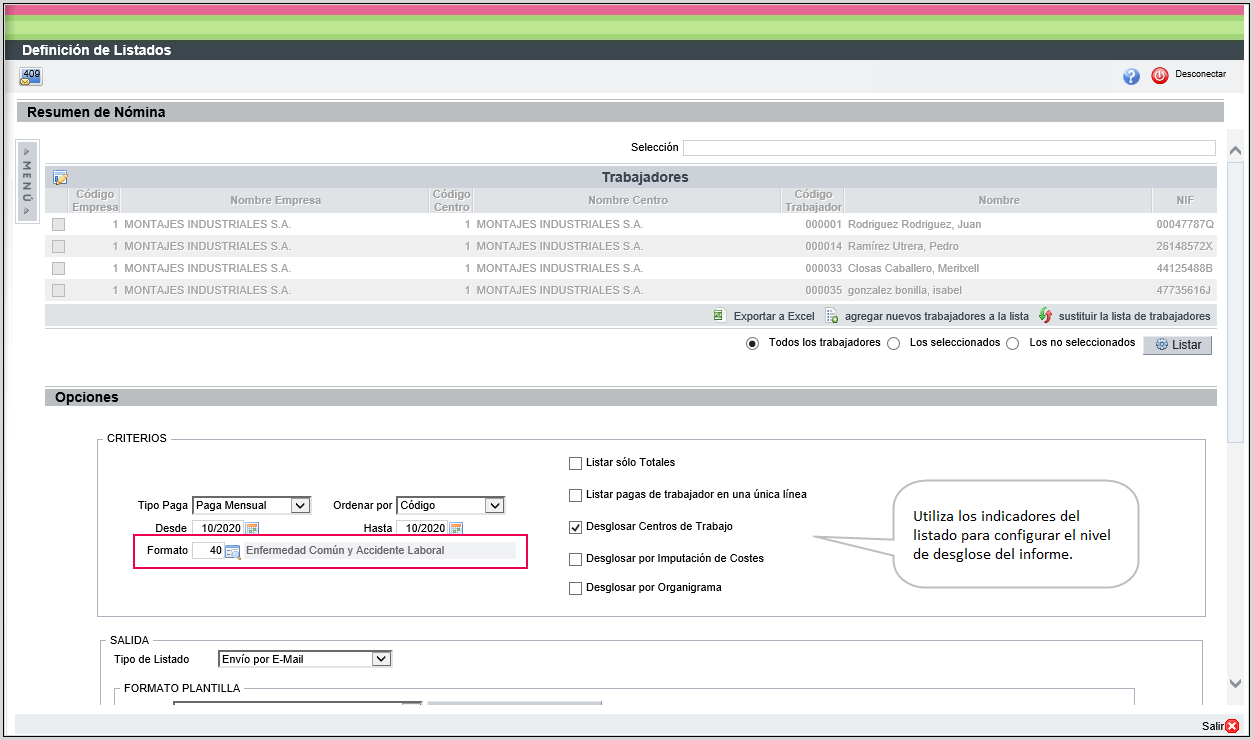Click worker code 000033
The image size is (1253, 740).
(823, 269)
